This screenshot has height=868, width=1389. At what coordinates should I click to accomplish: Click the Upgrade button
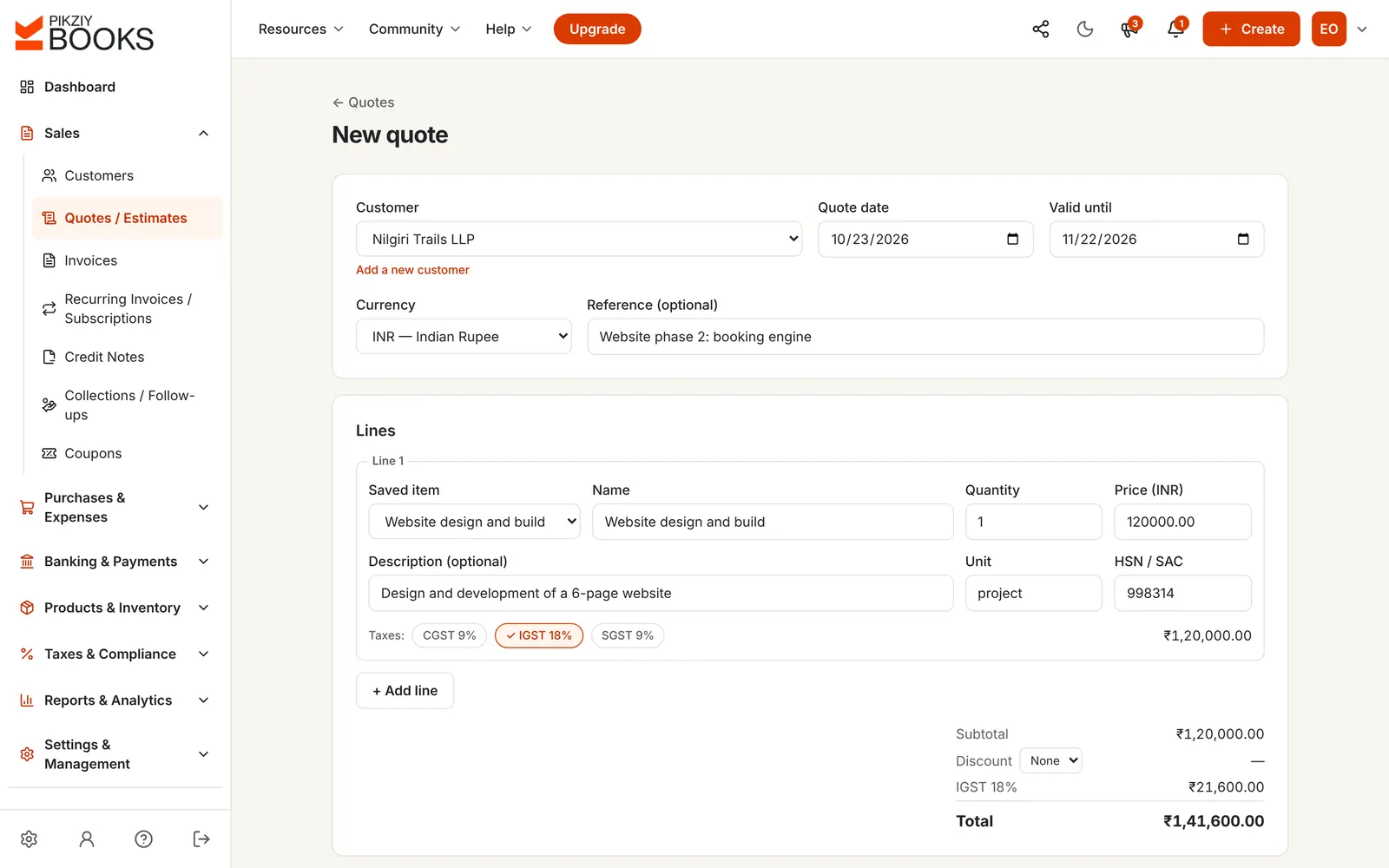pyautogui.click(x=597, y=30)
